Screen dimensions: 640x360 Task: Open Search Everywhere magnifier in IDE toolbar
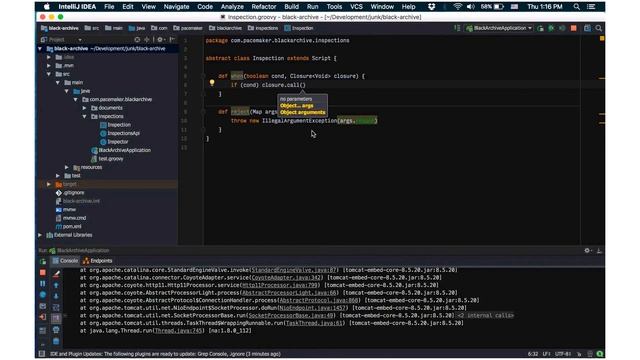pyautogui.click(x=598, y=28)
